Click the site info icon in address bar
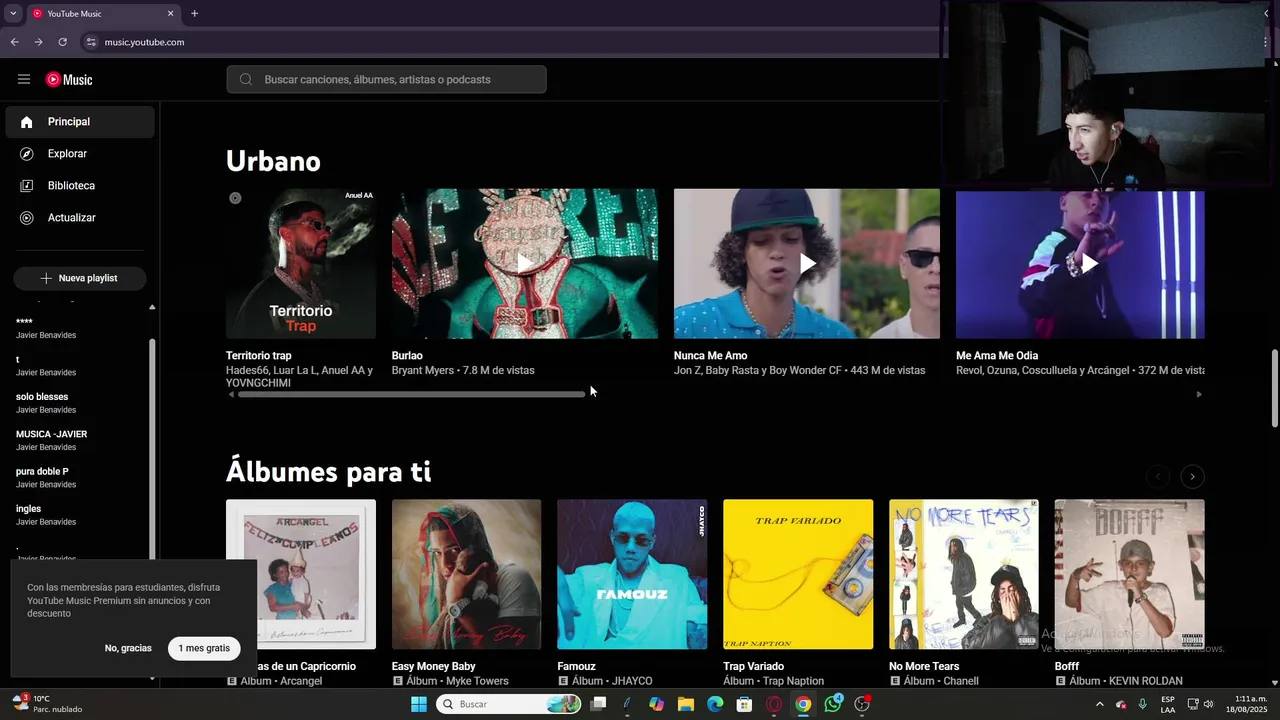The width and height of the screenshot is (1280, 720). click(91, 42)
